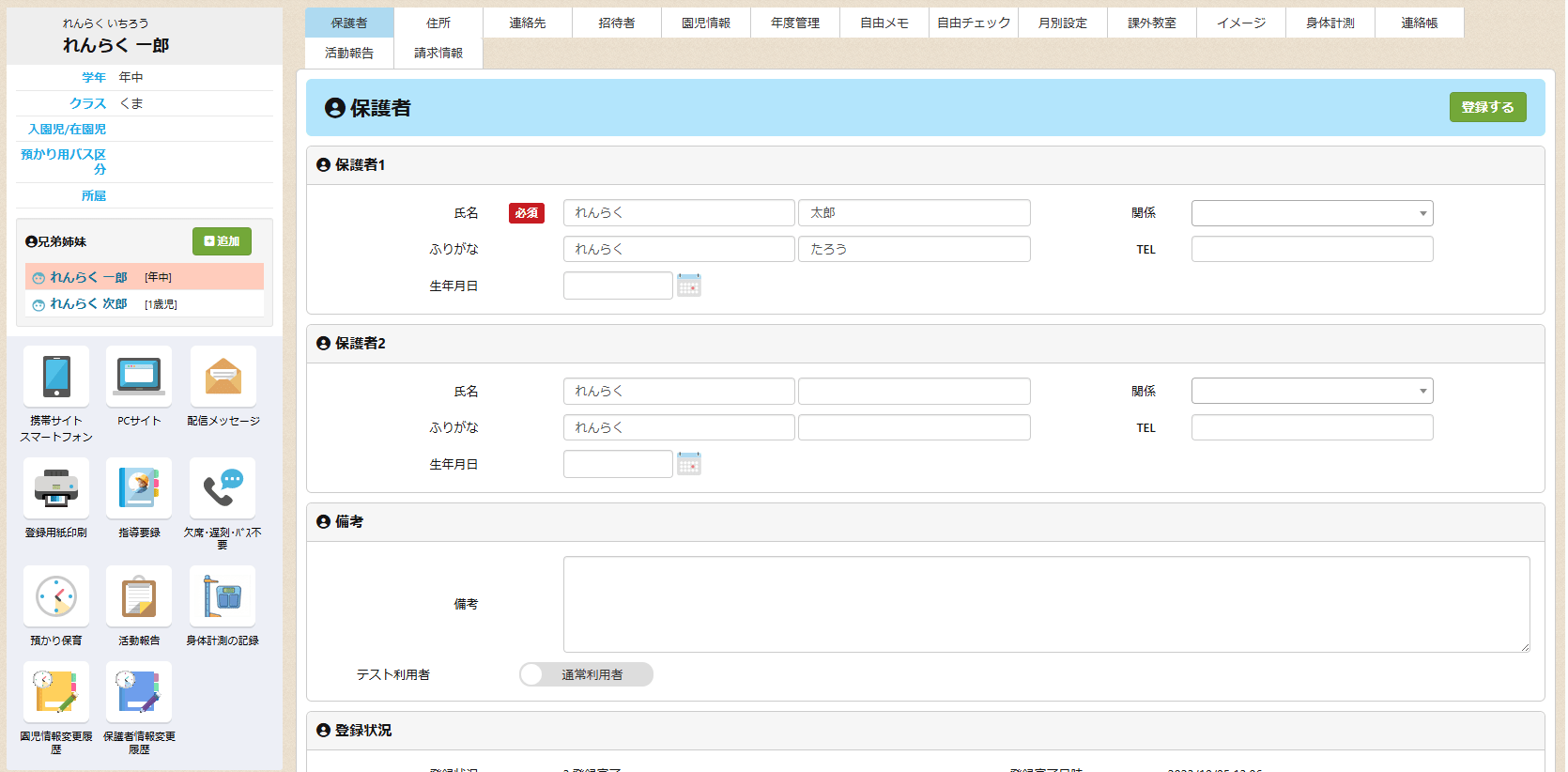Click the 追加 button in 兄弟姉妹
Screen dimensions: 1568x772
coord(222,241)
